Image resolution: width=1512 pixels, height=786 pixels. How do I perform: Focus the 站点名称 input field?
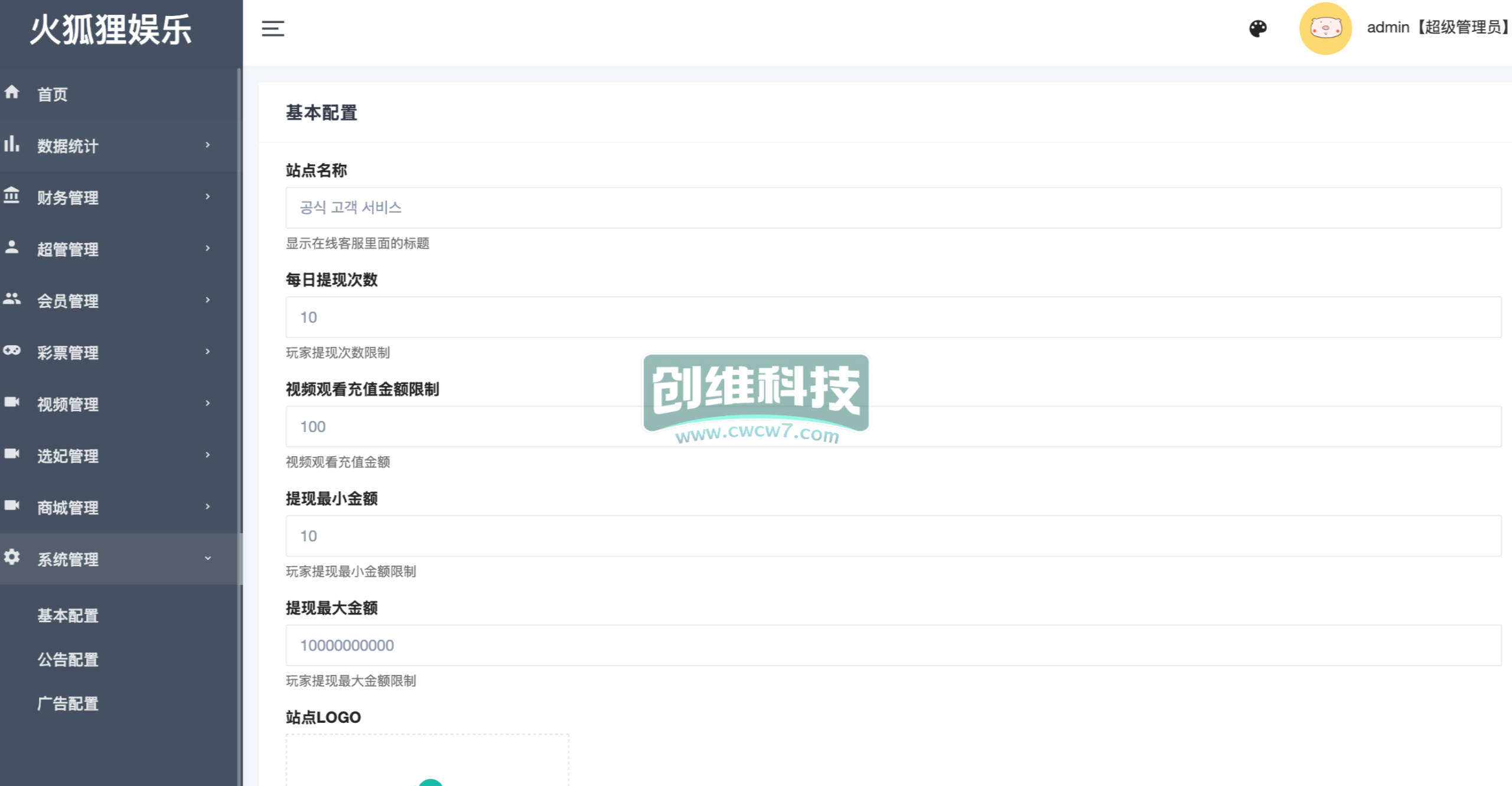click(x=894, y=207)
